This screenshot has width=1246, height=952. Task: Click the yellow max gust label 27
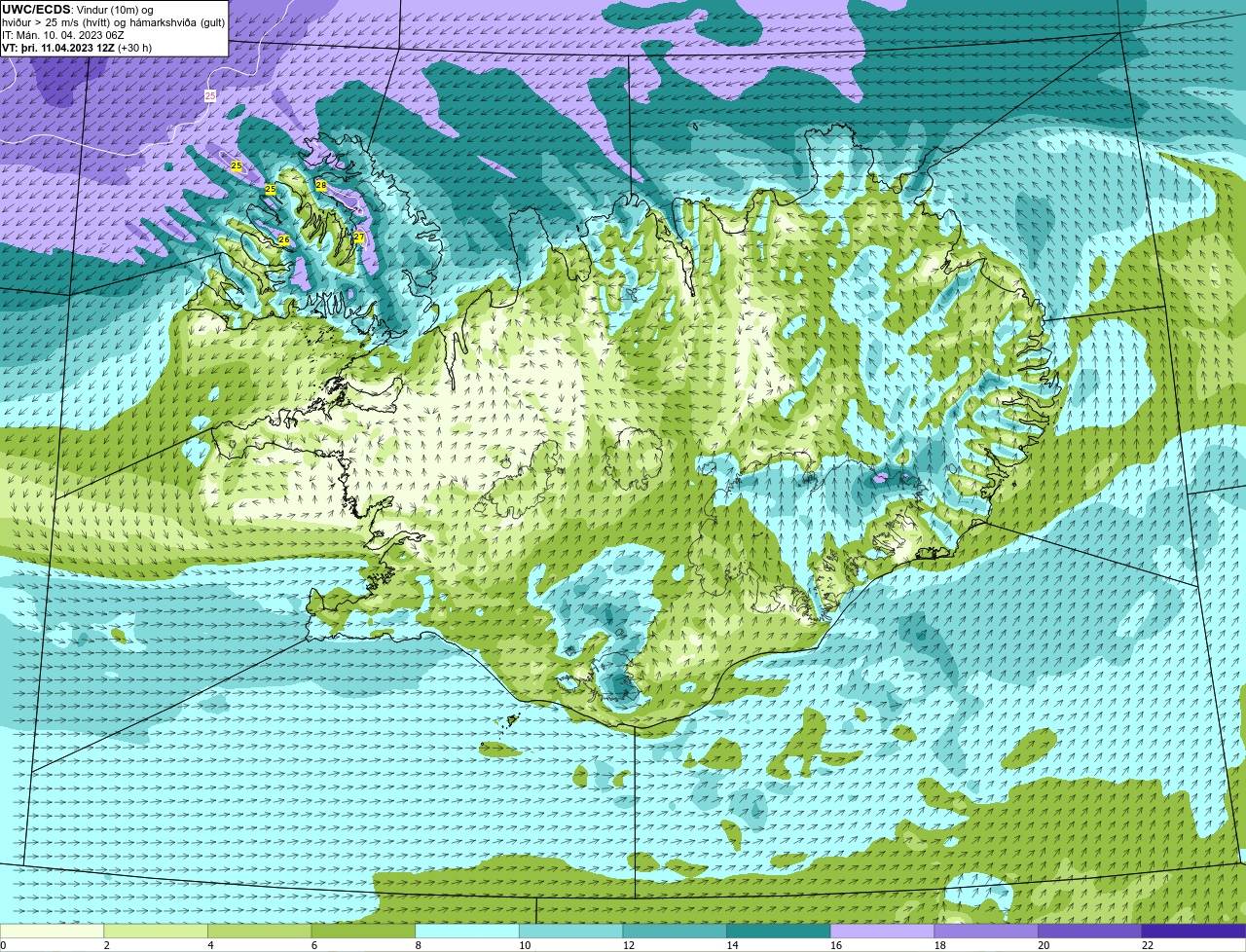point(359,238)
